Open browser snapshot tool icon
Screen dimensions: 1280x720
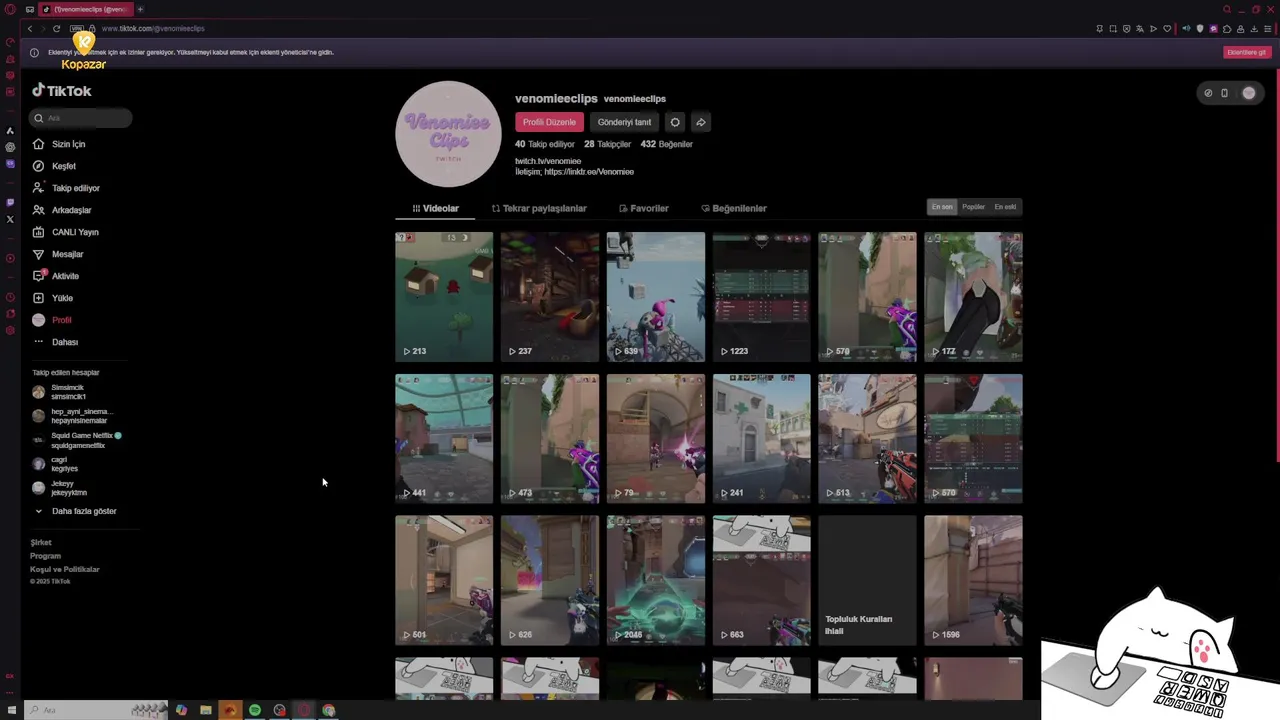click(1113, 29)
